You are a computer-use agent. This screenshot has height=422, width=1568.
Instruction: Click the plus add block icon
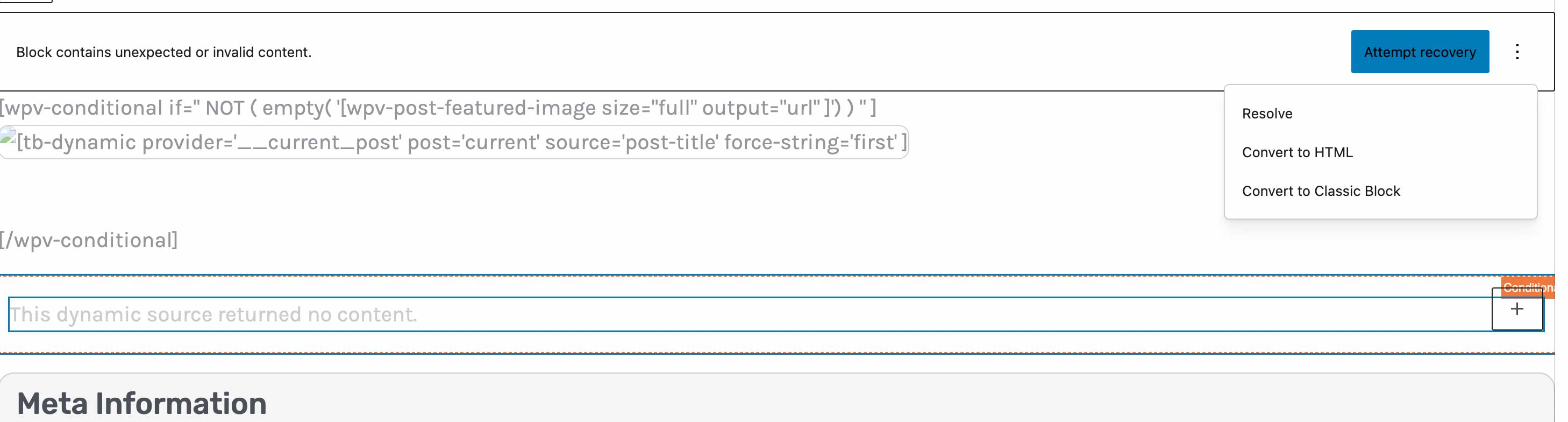[1517, 310]
